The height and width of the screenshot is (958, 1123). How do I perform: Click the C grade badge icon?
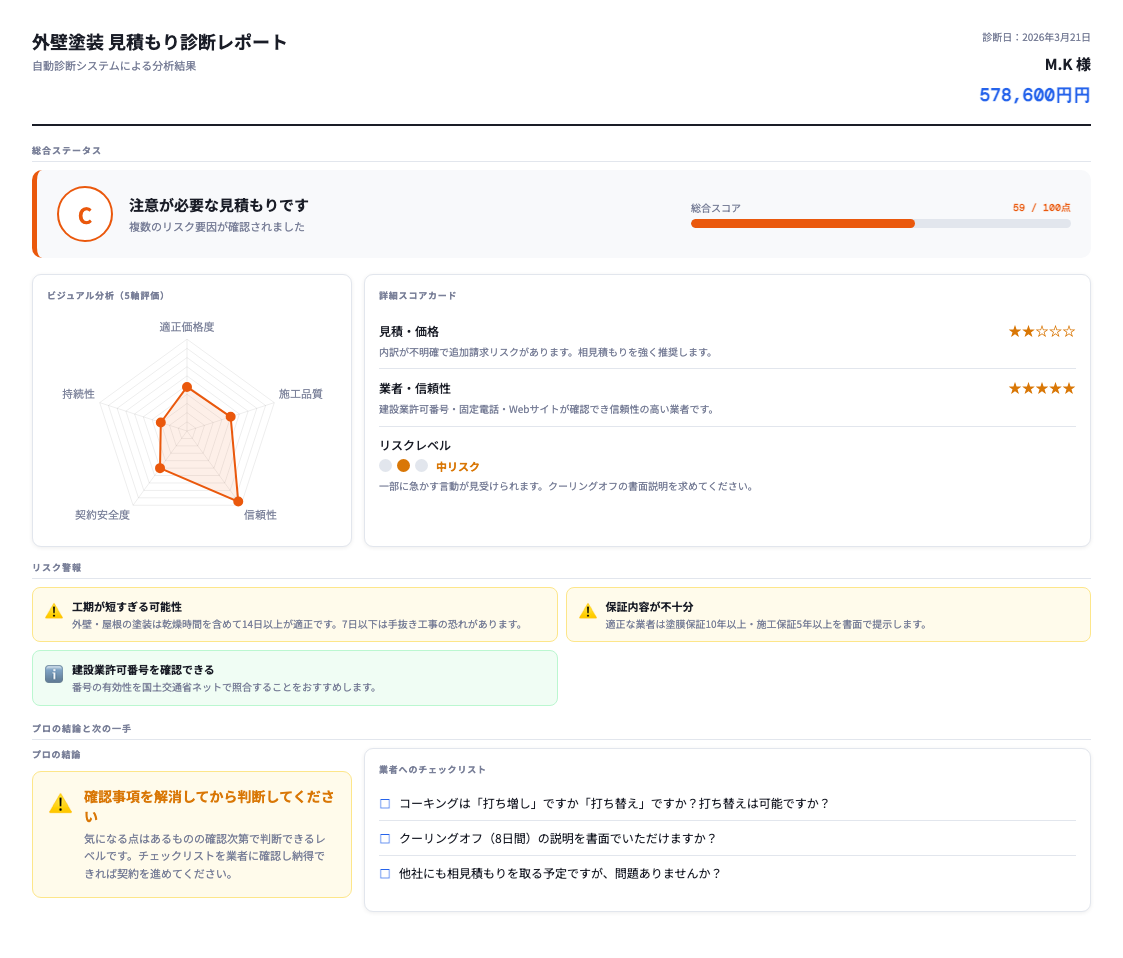[x=85, y=214]
